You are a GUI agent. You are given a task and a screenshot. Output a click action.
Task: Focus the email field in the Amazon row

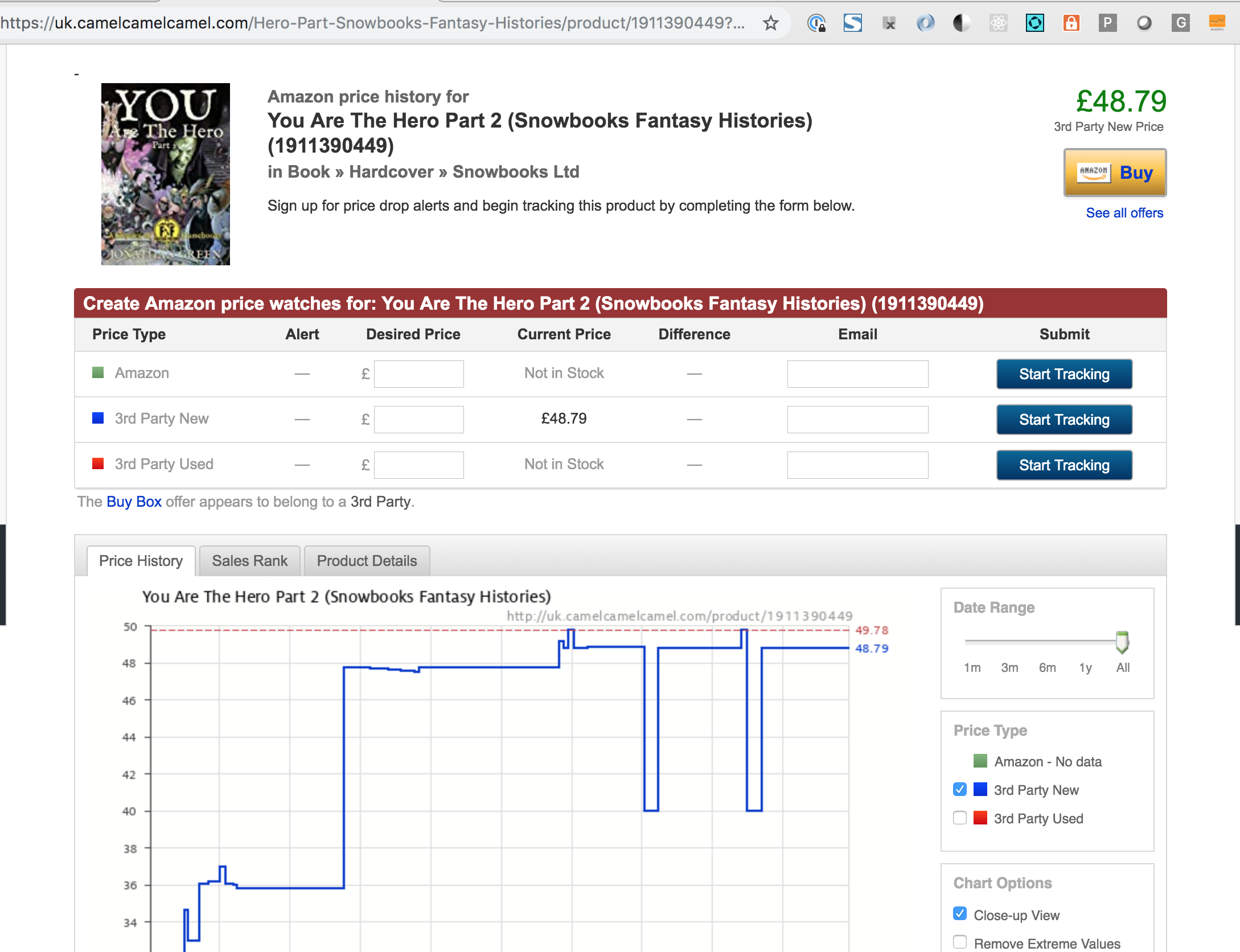[857, 374]
